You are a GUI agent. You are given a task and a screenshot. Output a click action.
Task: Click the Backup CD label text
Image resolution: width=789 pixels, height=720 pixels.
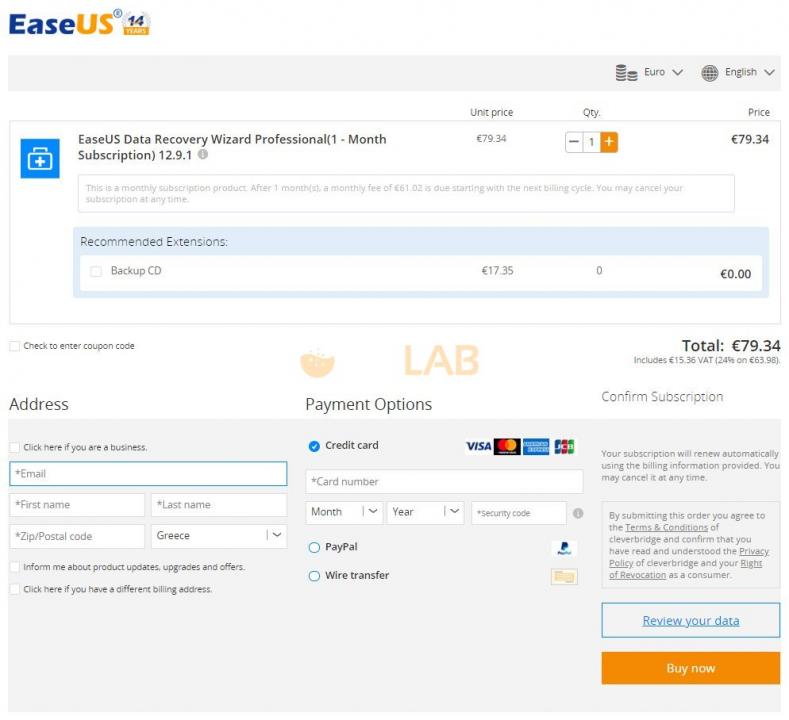[x=136, y=271]
